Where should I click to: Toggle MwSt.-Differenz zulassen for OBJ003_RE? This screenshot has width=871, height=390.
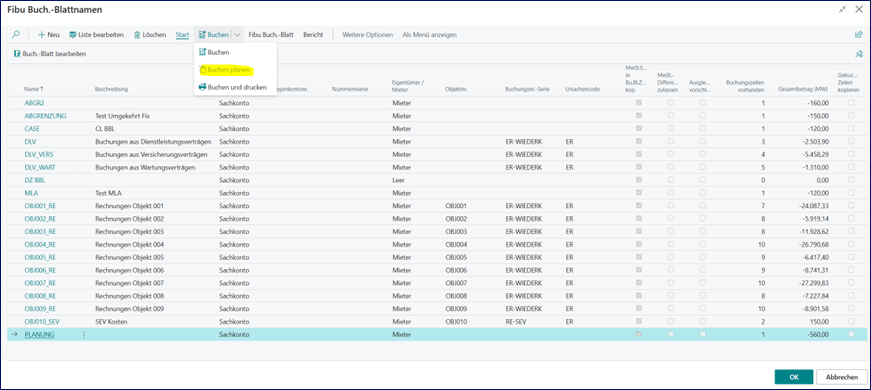(x=671, y=231)
